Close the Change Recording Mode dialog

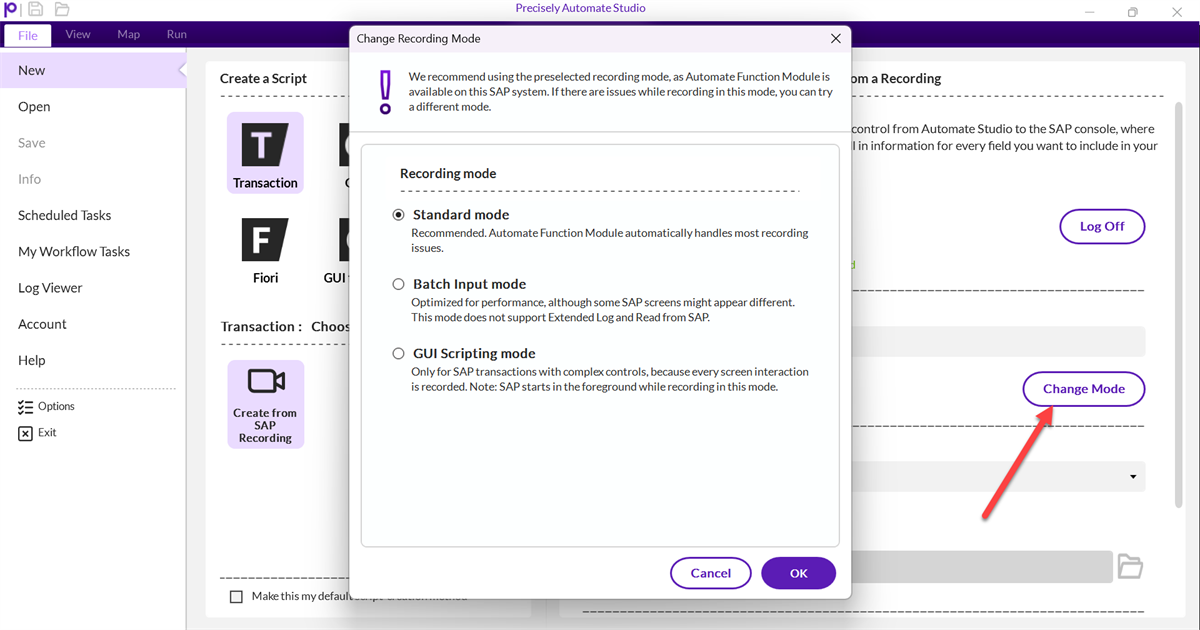pos(836,39)
